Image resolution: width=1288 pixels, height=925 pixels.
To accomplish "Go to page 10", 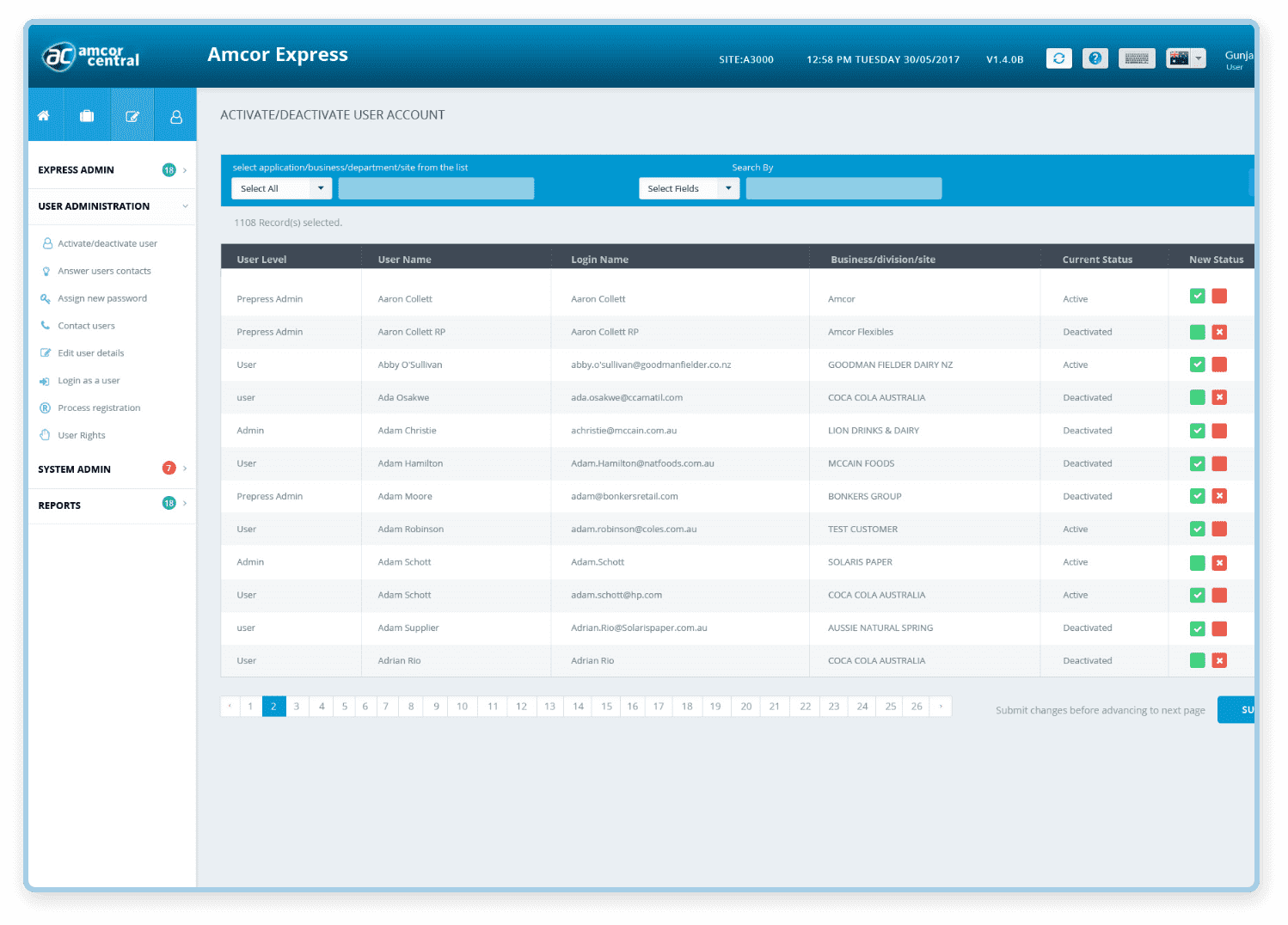I will [x=463, y=706].
